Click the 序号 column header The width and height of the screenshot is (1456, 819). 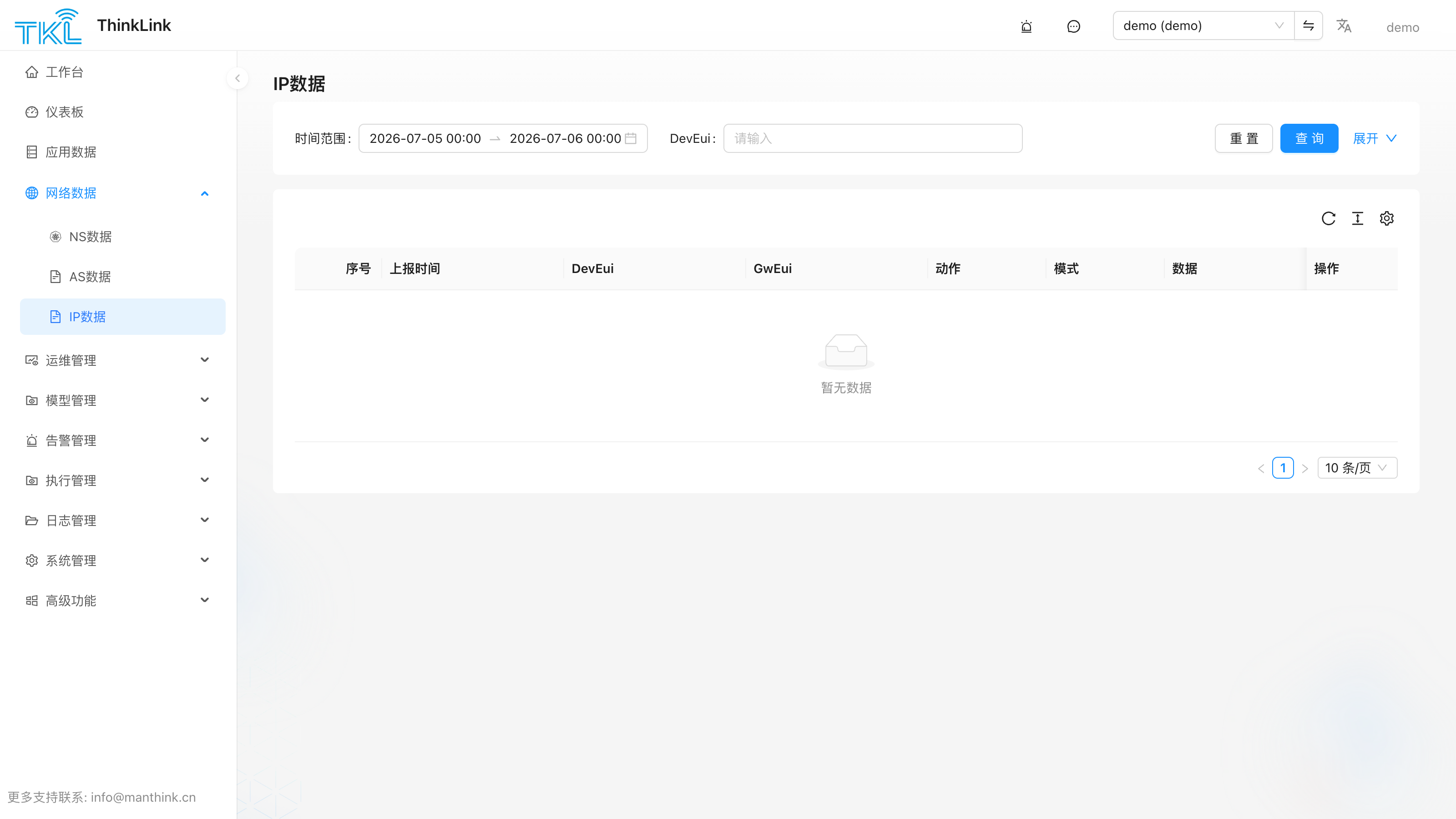[x=359, y=268]
